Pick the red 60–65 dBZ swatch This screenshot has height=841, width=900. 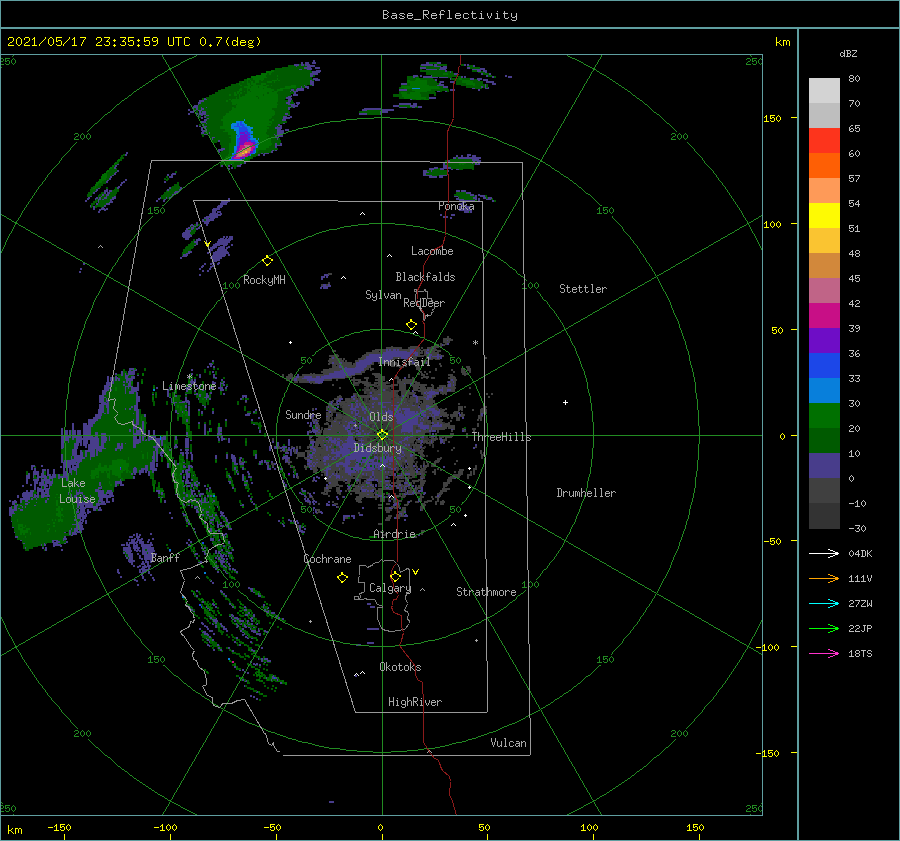pyautogui.click(x=824, y=141)
